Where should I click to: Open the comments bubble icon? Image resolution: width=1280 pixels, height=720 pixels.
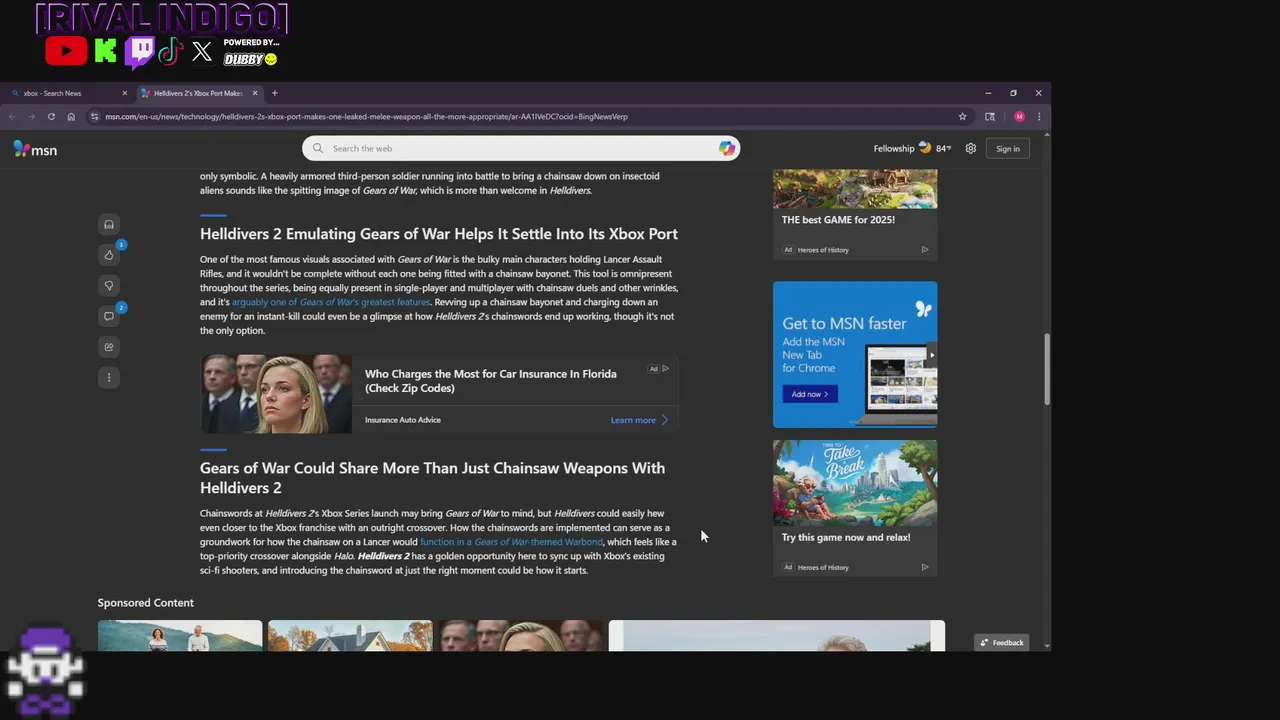109,316
